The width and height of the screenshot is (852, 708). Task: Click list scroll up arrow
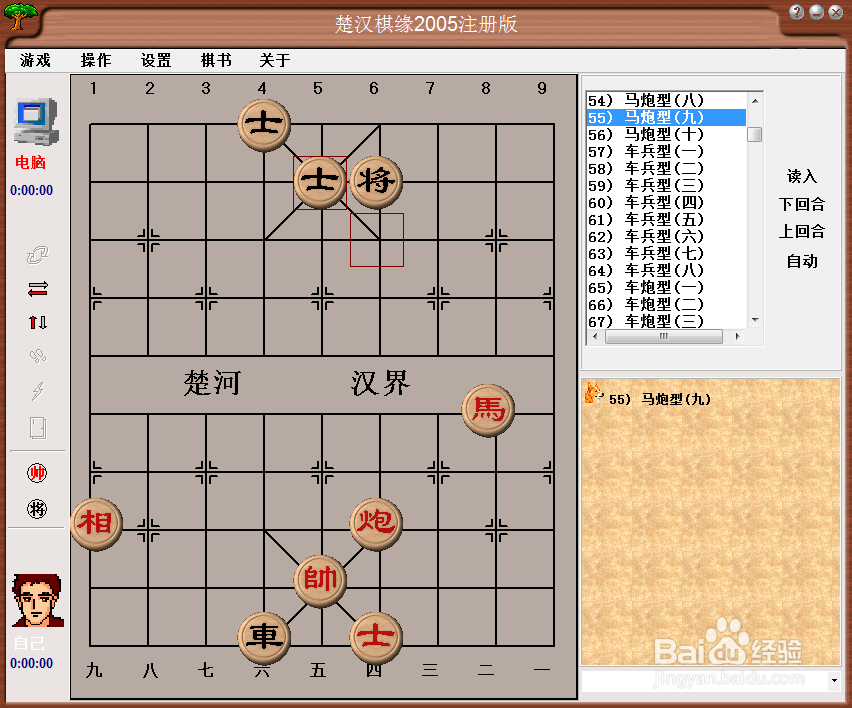[x=755, y=101]
